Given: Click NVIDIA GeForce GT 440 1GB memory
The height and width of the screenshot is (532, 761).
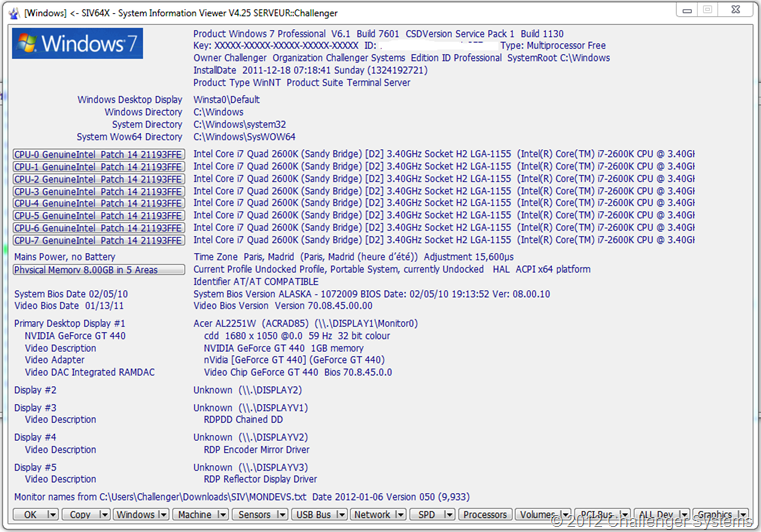Looking at the screenshot, I should click(283, 348).
